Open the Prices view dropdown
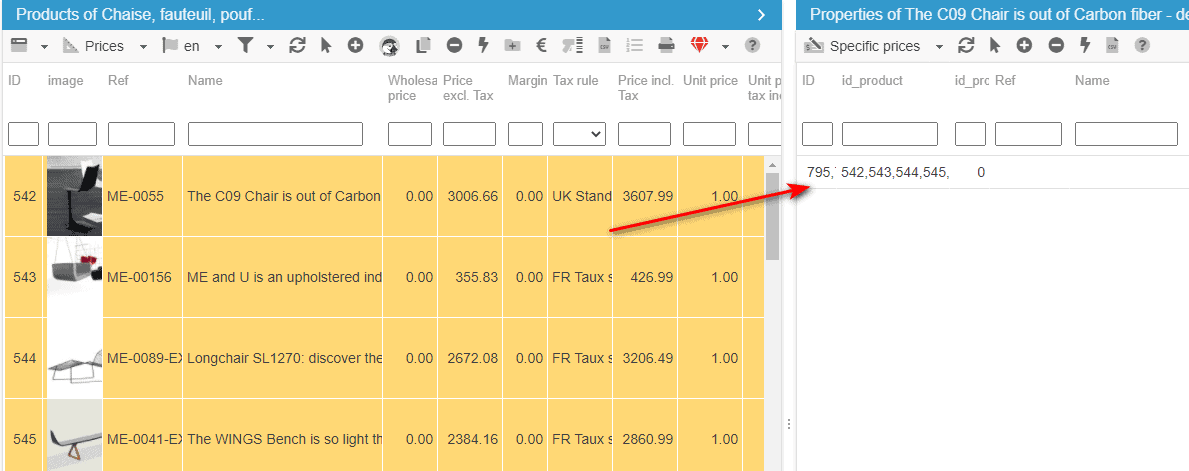Image resolution: width=1189 pixels, height=471 pixels. 143,47
